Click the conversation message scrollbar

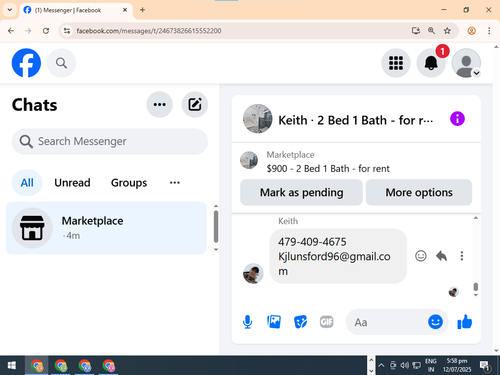pyautogui.click(x=476, y=287)
